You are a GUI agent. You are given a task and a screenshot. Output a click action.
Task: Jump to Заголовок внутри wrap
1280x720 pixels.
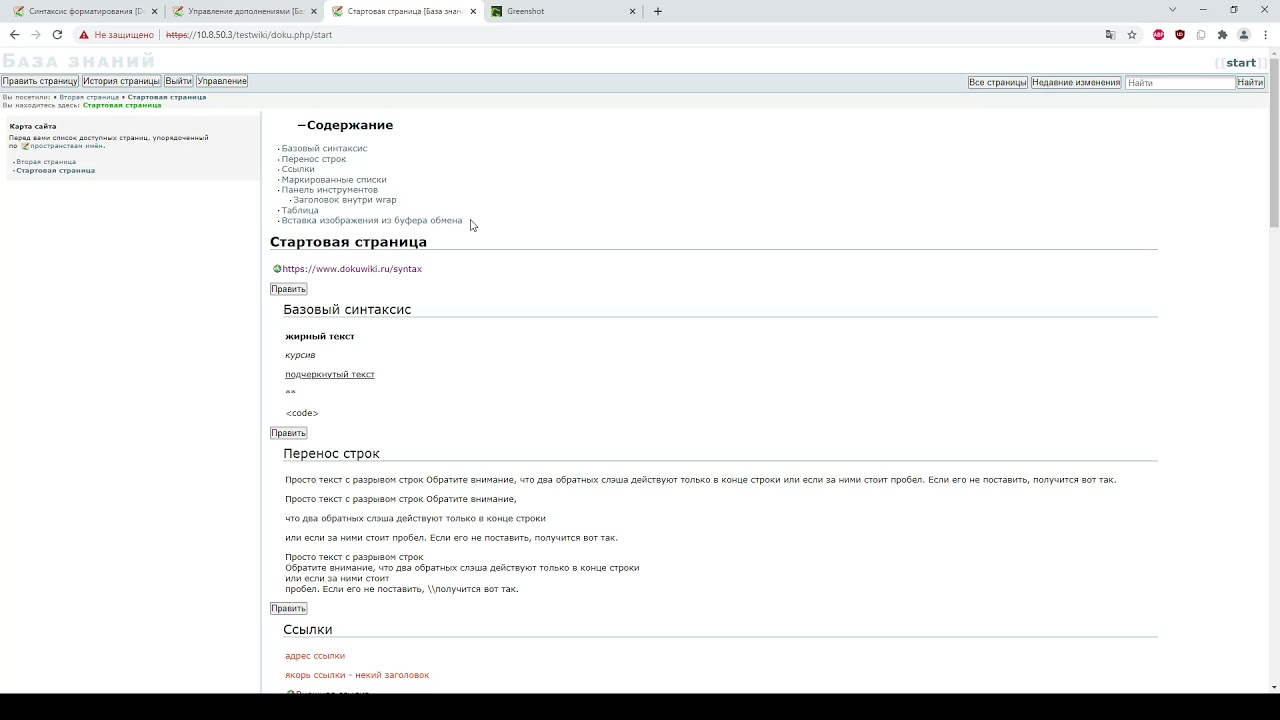pyautogui.click(x=345, y=200)
